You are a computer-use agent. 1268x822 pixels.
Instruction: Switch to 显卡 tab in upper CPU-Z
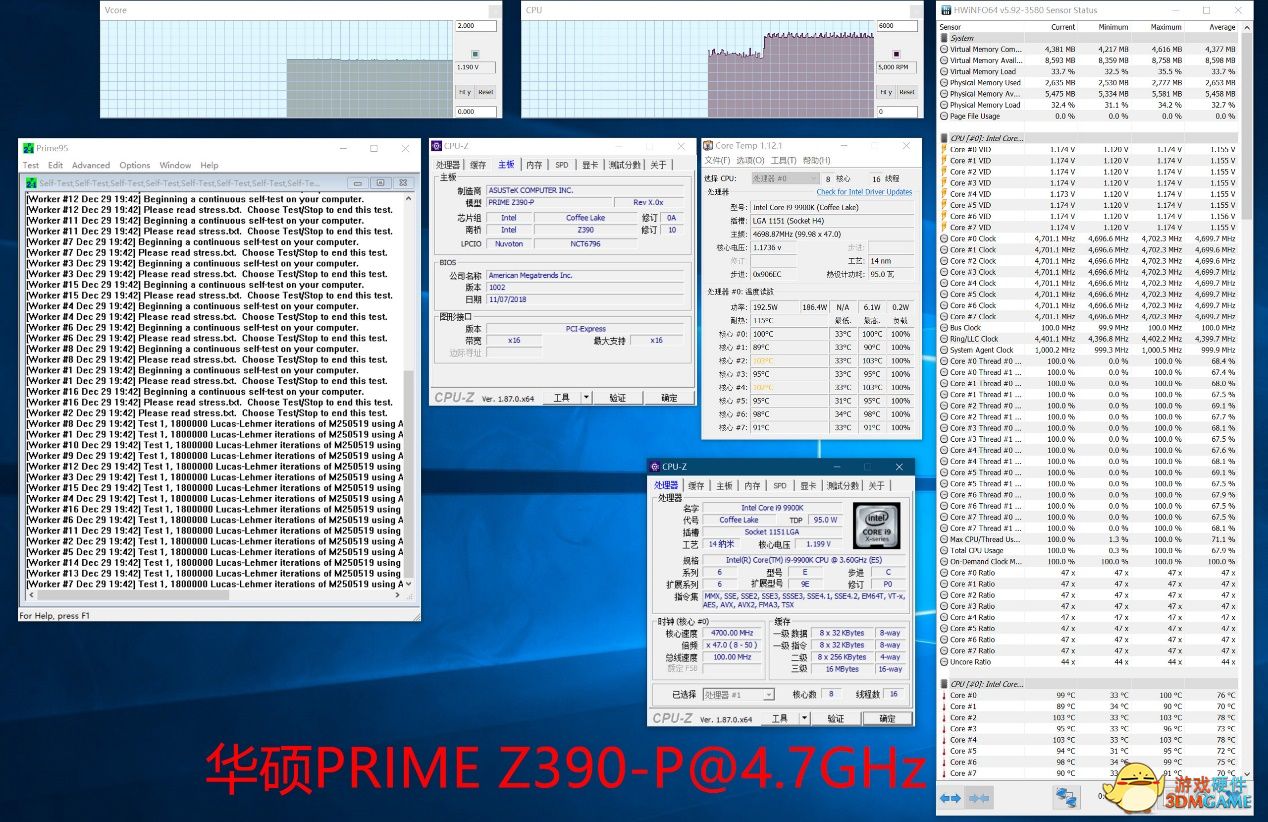[x=590, y=165]
